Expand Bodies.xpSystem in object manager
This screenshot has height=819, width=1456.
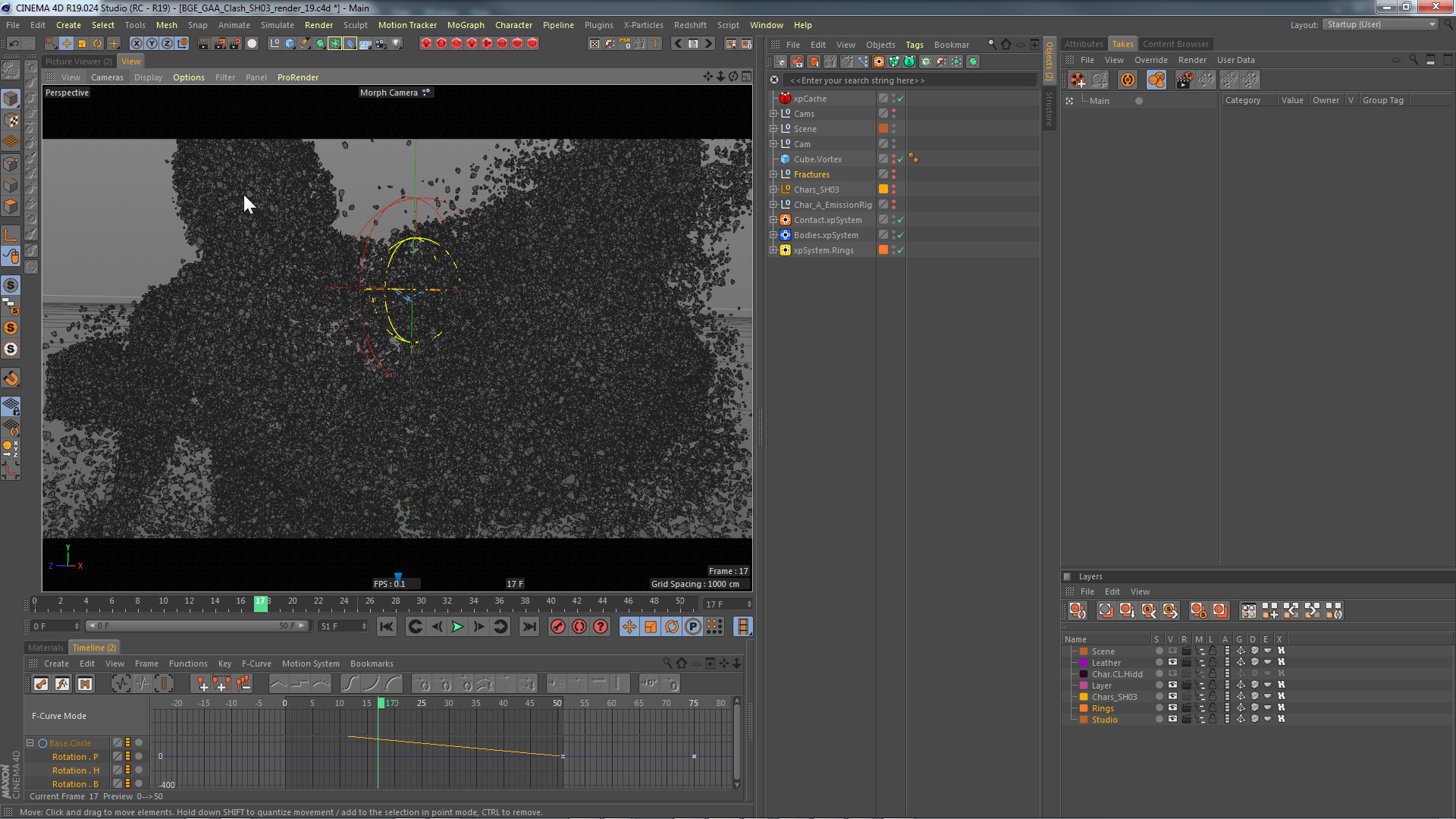coord(773,235)
